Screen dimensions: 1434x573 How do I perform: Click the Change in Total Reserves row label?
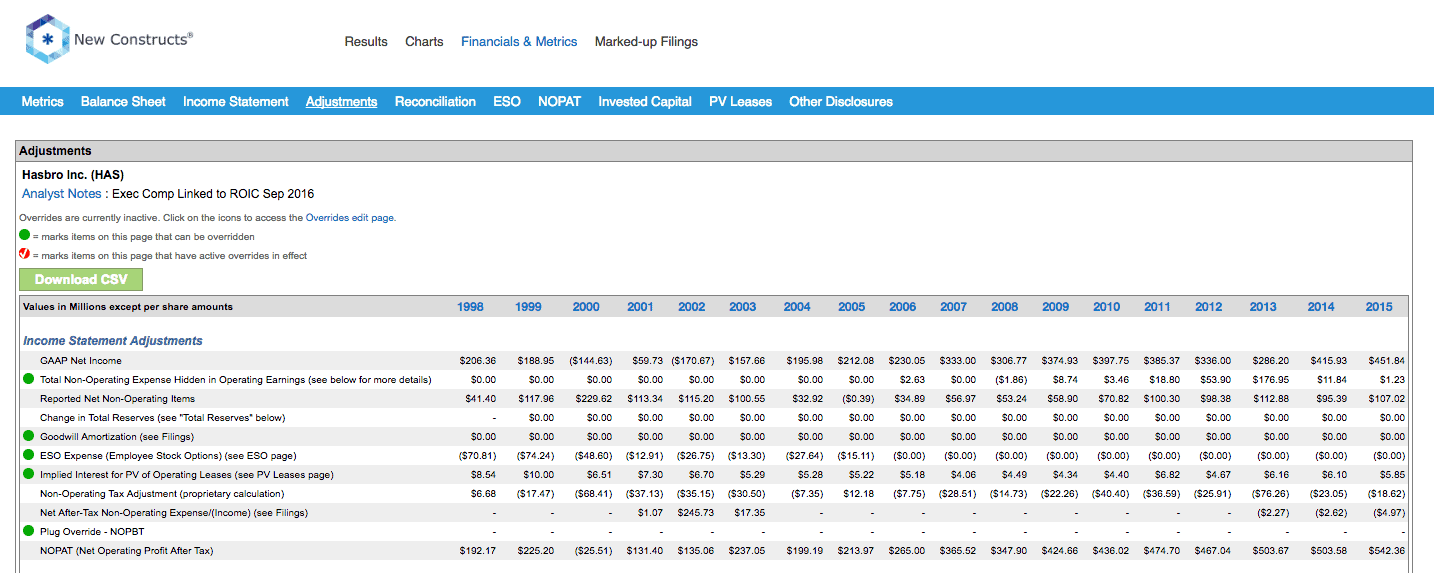[162, 418]
